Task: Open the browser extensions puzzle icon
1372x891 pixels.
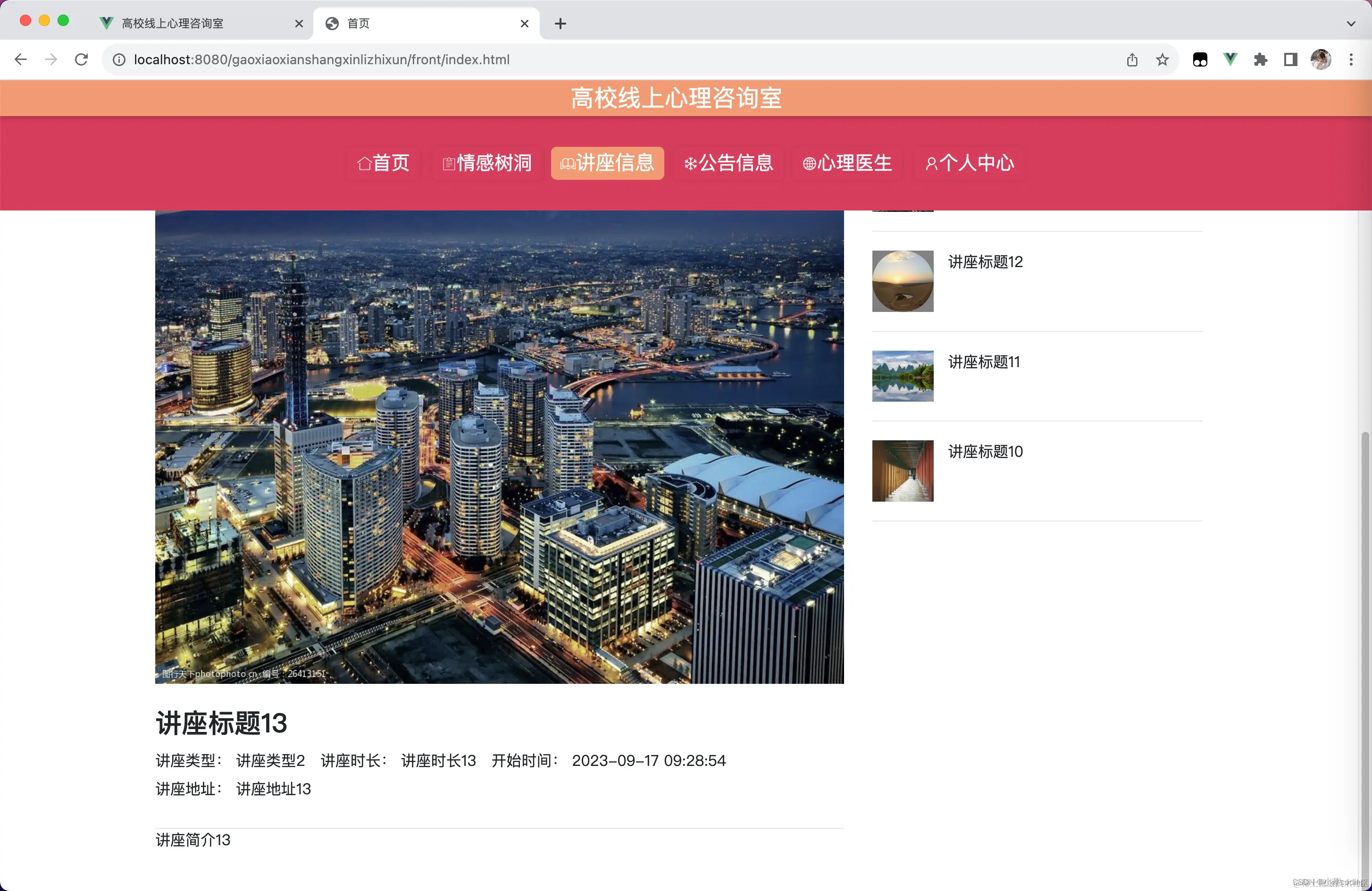Action: click(x=1260, y=59)
